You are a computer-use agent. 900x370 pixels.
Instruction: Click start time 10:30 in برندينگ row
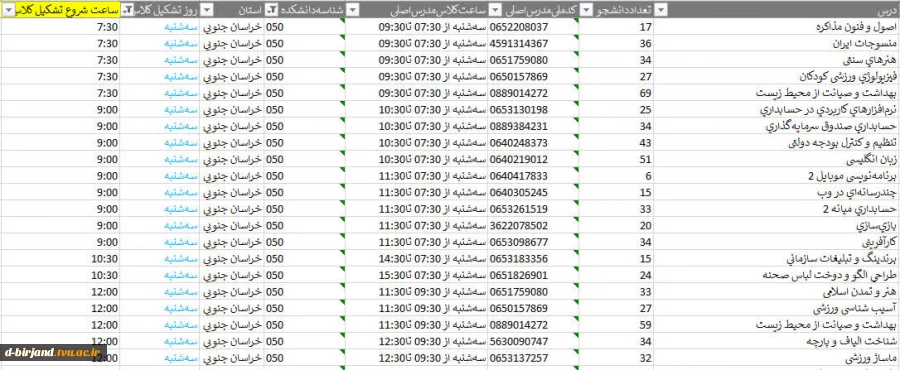coord(60,259)
